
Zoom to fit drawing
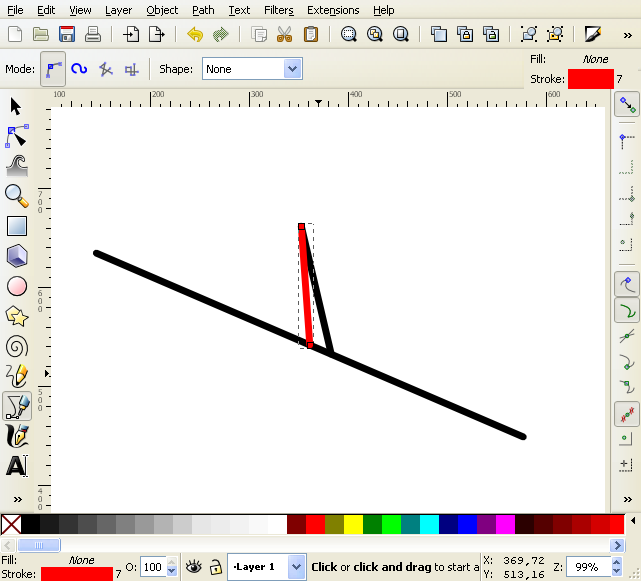(x=375, y=34)
